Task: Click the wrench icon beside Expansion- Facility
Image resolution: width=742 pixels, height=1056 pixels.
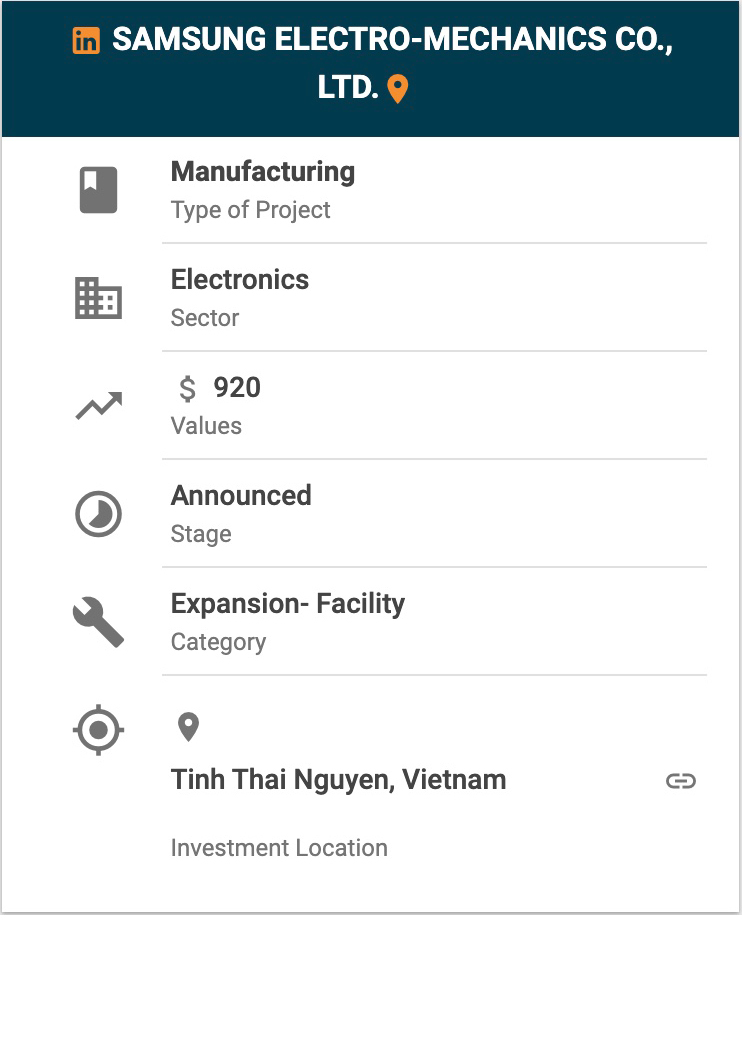Action: 98,622
